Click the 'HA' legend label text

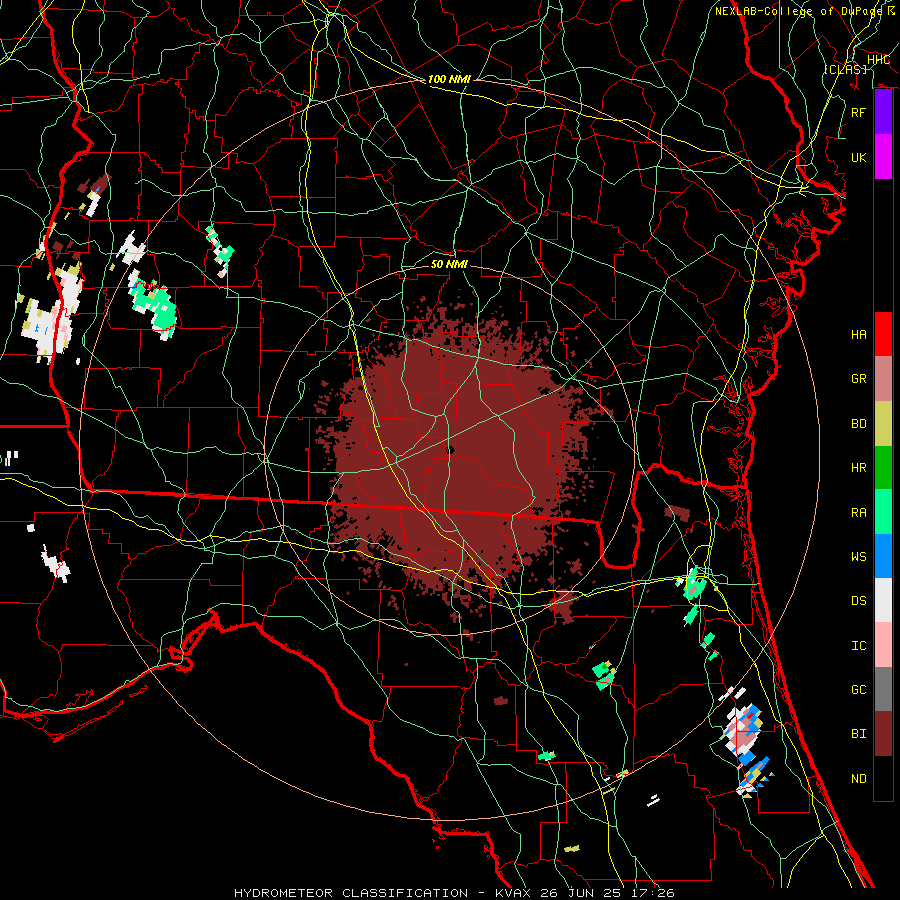859,334
